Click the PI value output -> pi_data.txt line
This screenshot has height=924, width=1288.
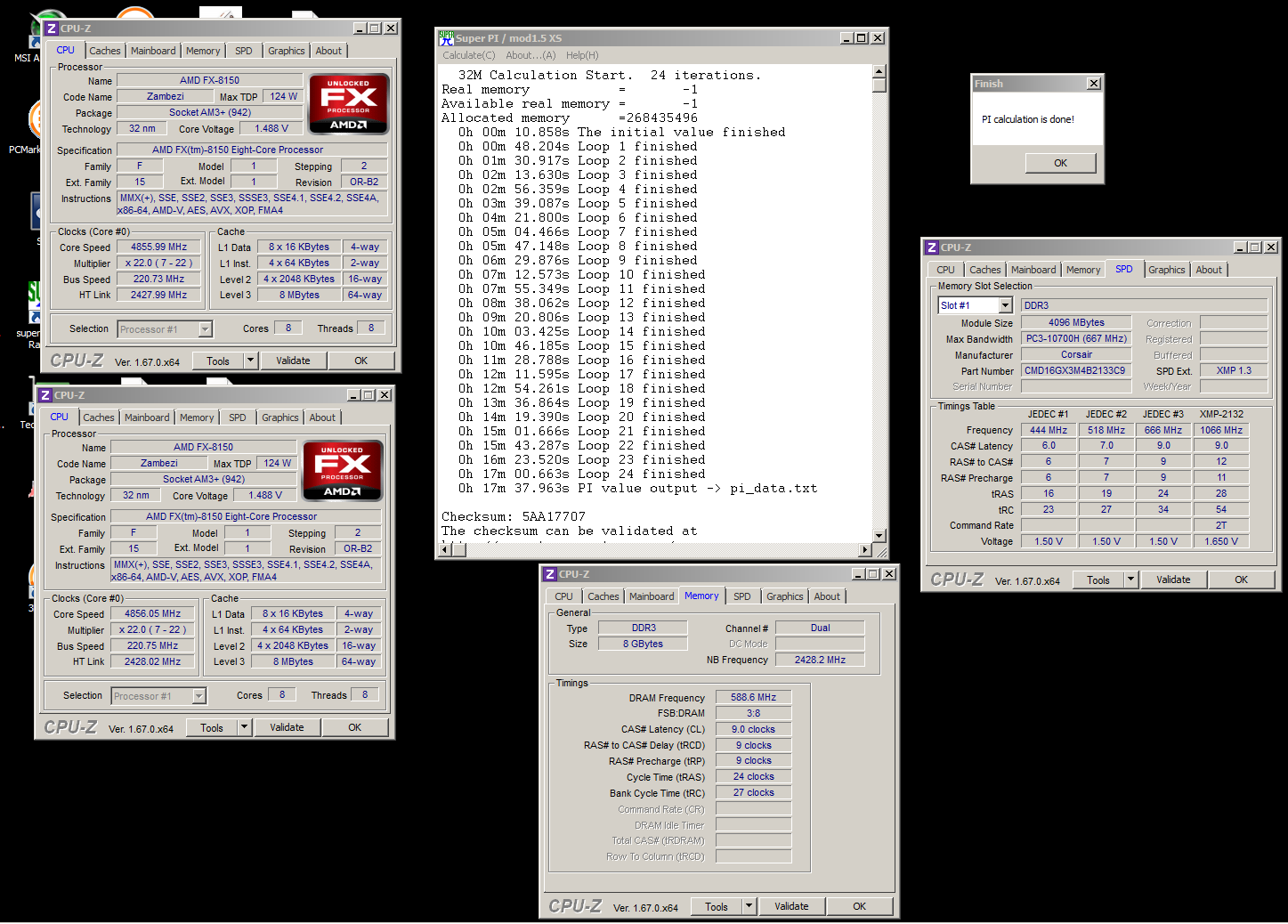[x=637, y=488]
